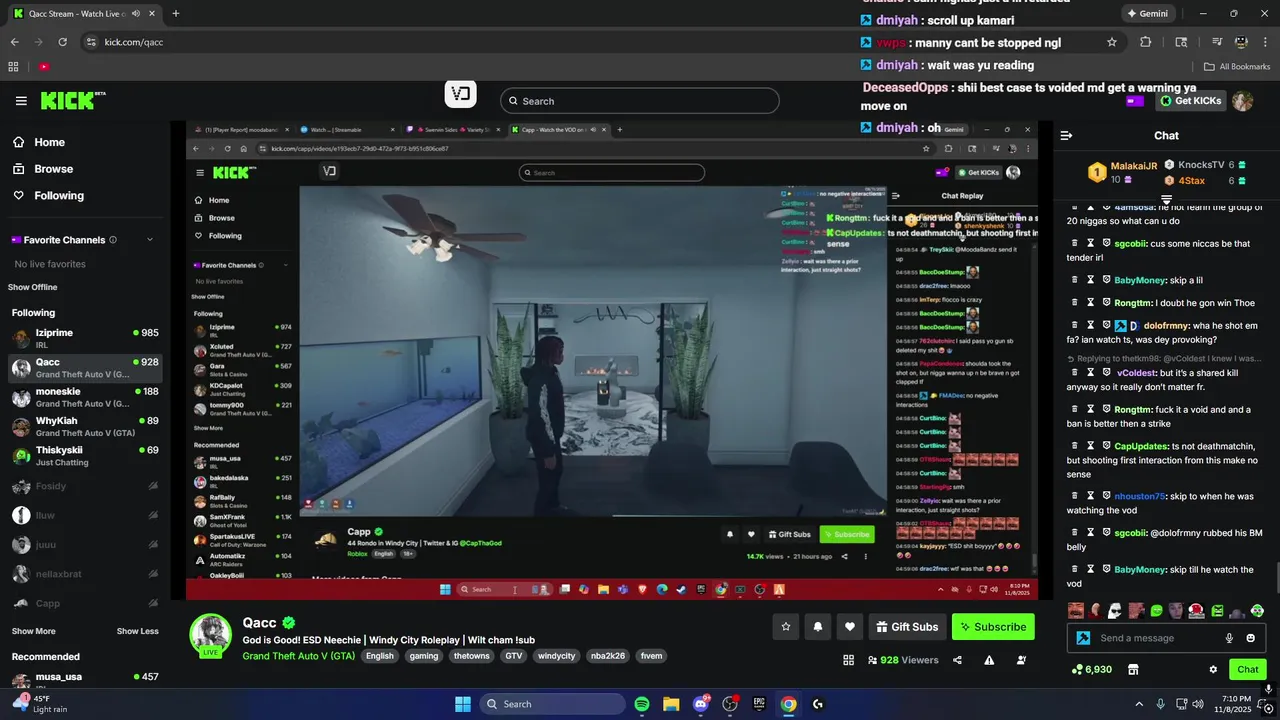Screen dimensions: 1280x720
Task: Open Windows Start menu
Action: (463, 704)
